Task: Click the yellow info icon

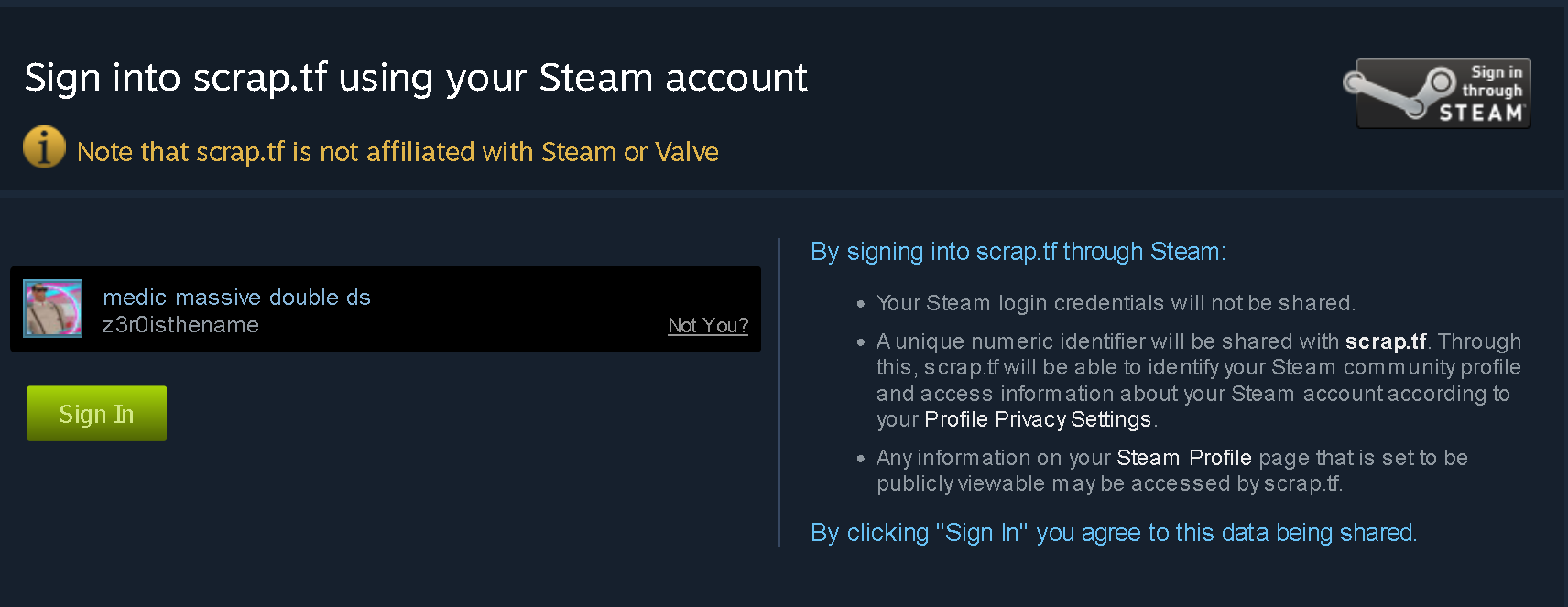Action: pos(44,147)
